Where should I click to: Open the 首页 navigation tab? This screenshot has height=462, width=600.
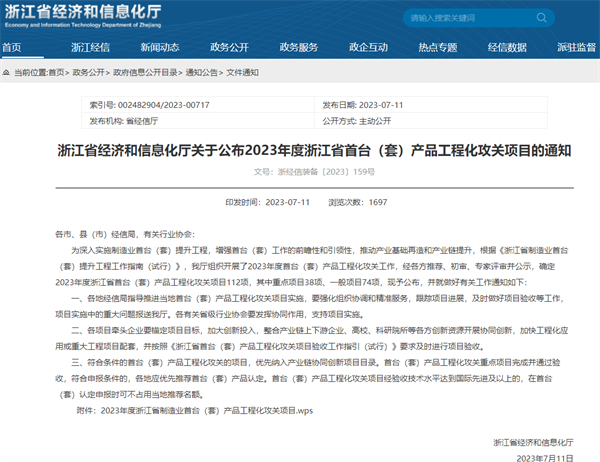pyautogui.click(x=14, y=47)
